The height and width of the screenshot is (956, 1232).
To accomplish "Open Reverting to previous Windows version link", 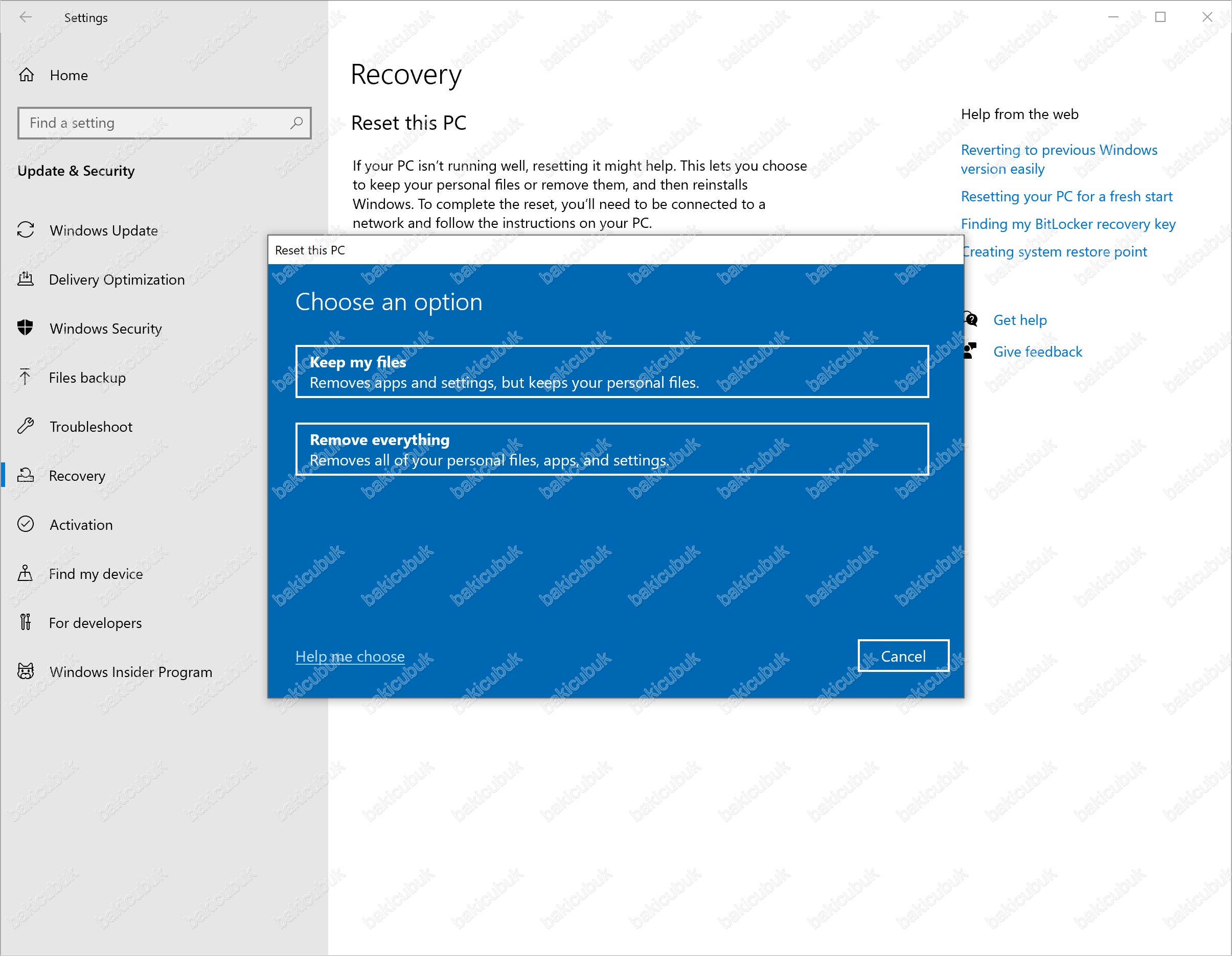I will click(1059, 159).
